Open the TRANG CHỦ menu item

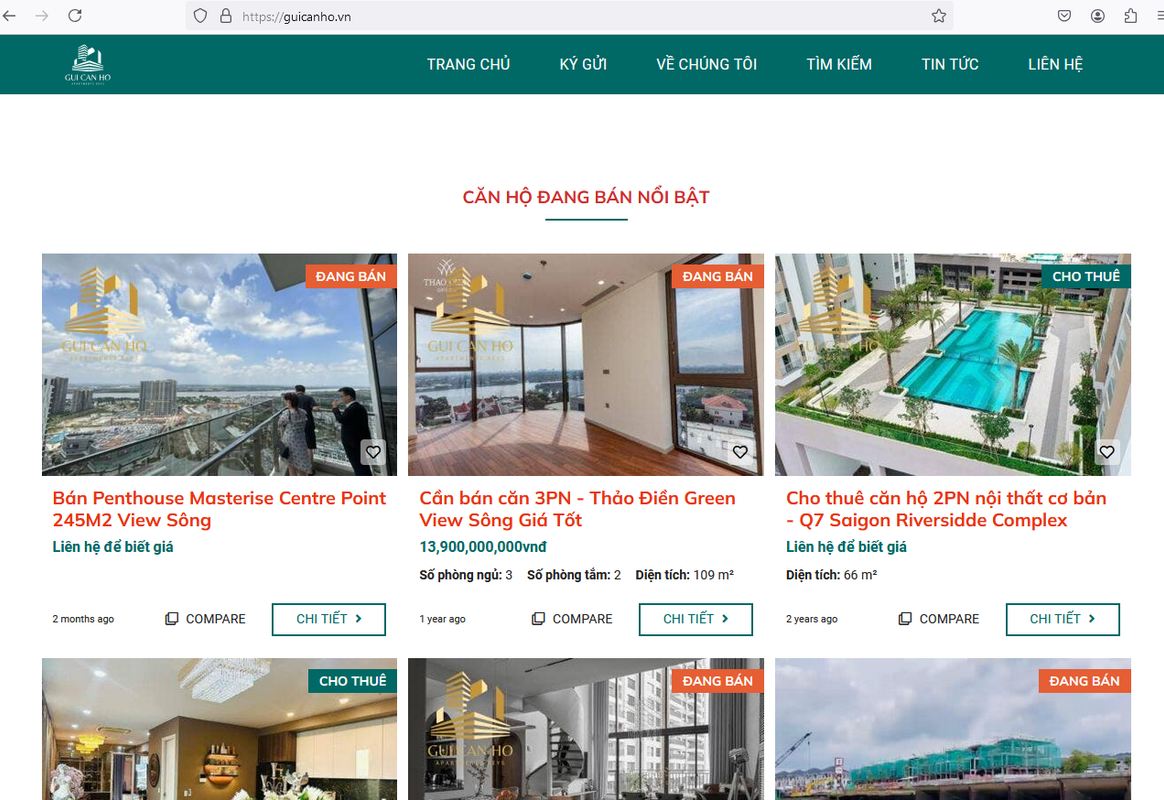click(x=468, y=65)
